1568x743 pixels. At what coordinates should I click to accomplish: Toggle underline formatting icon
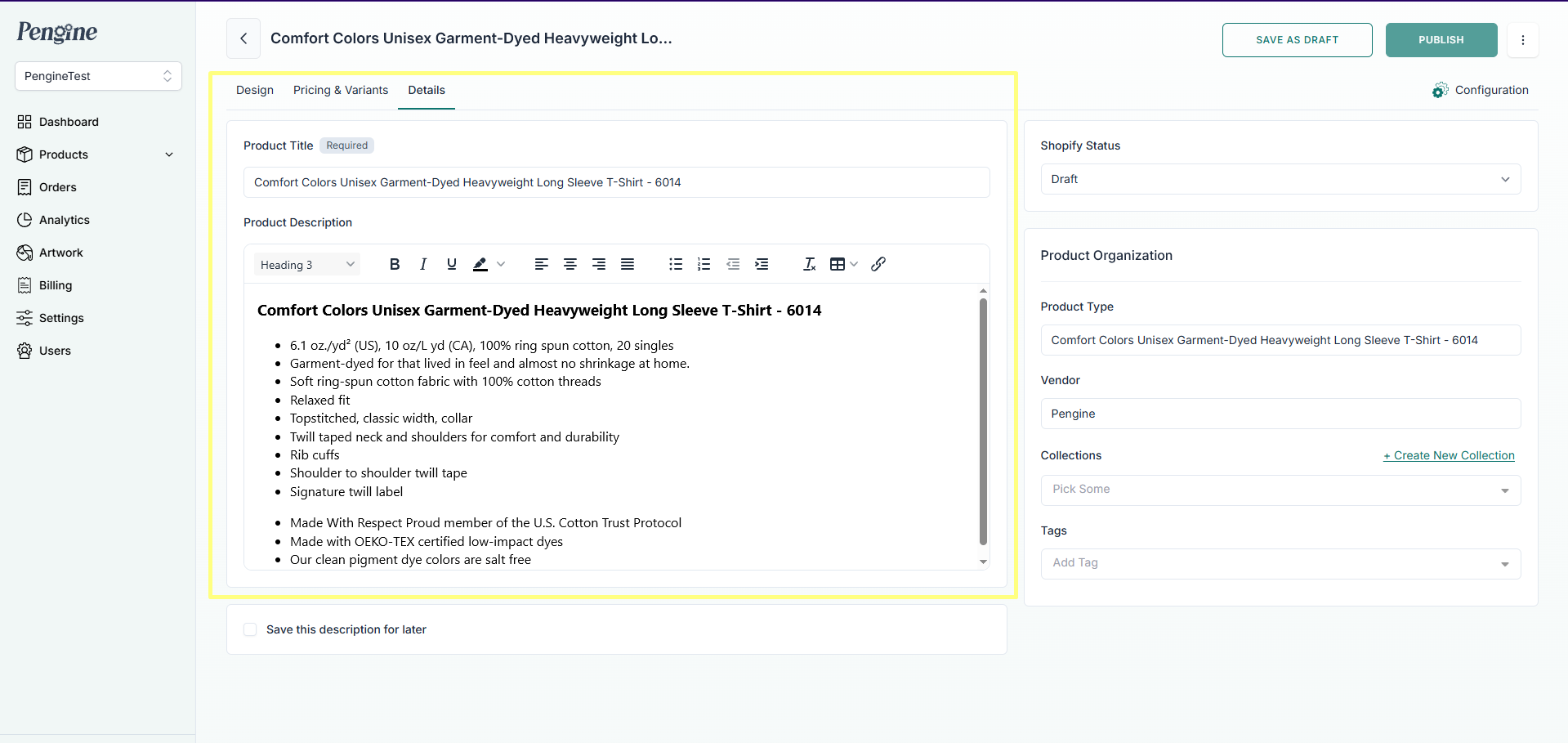tap(452, 264)
